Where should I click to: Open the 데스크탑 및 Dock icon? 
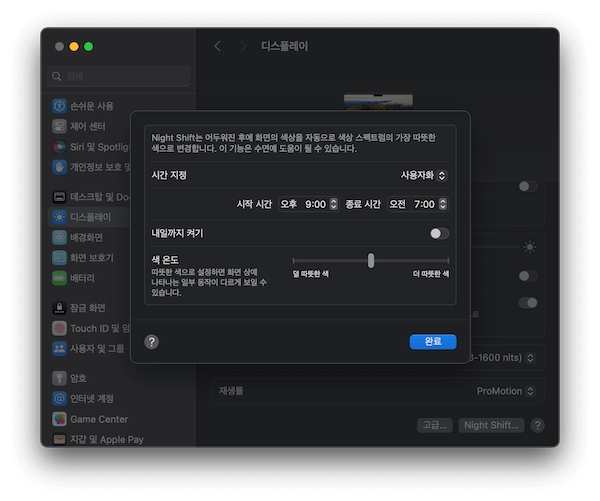pos(59,197)
